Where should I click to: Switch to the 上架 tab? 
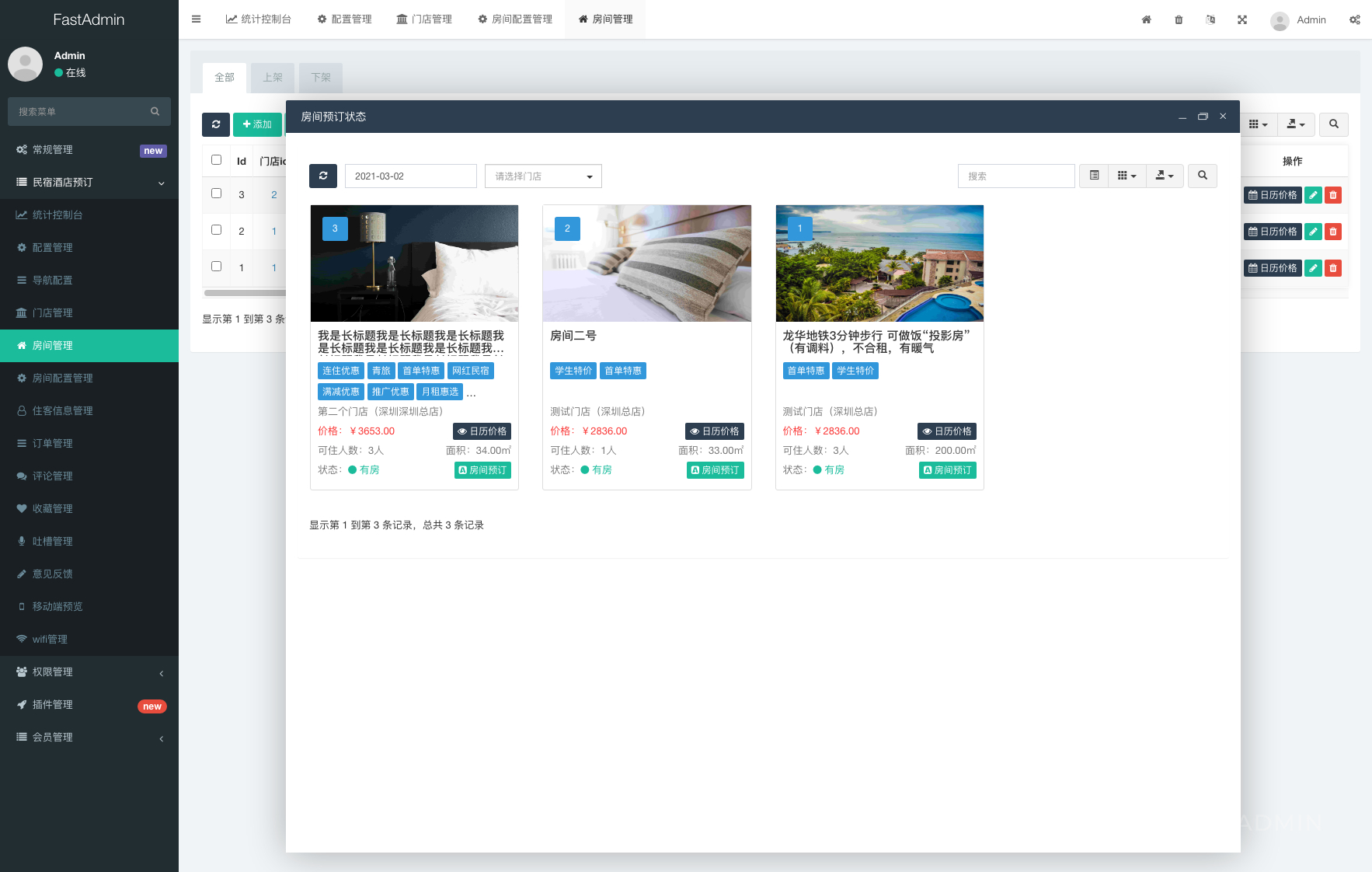(x=273, y=78)
